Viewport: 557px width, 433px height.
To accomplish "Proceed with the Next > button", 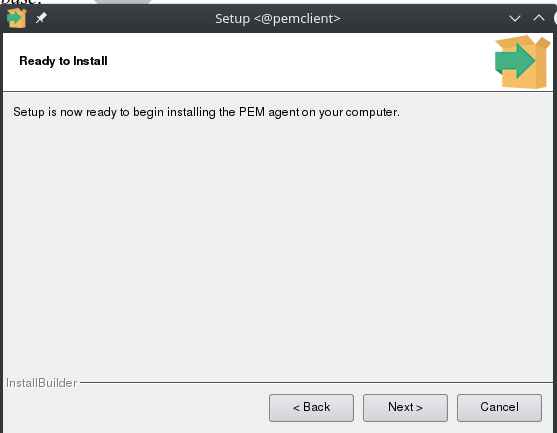I will click(x=405, y=407).
